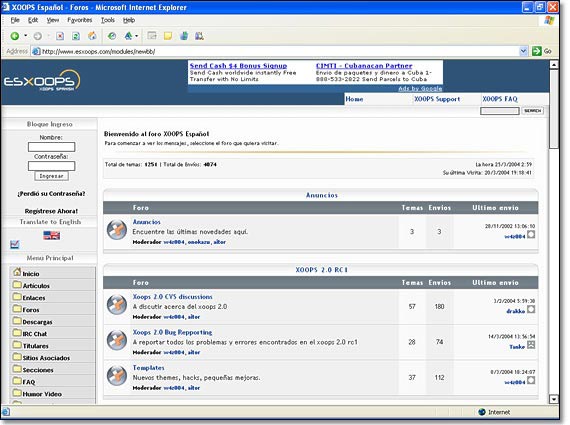
Task: Click the Print toolbar icon
Action: coord(184,36)
